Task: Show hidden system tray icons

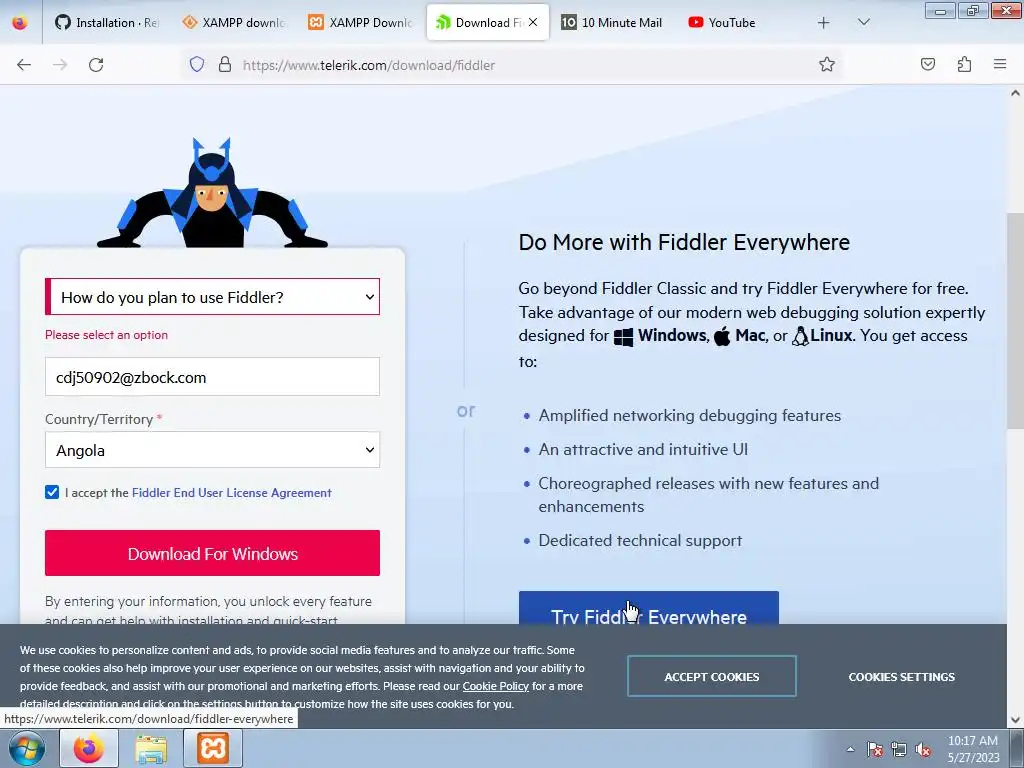Action: [x=850, y=749]
